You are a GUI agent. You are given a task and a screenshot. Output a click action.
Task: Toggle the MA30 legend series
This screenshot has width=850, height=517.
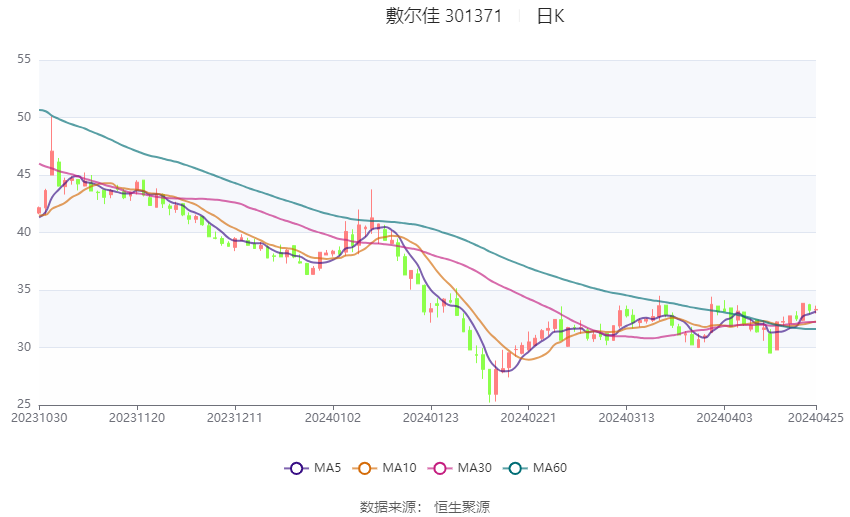(460, 468)
